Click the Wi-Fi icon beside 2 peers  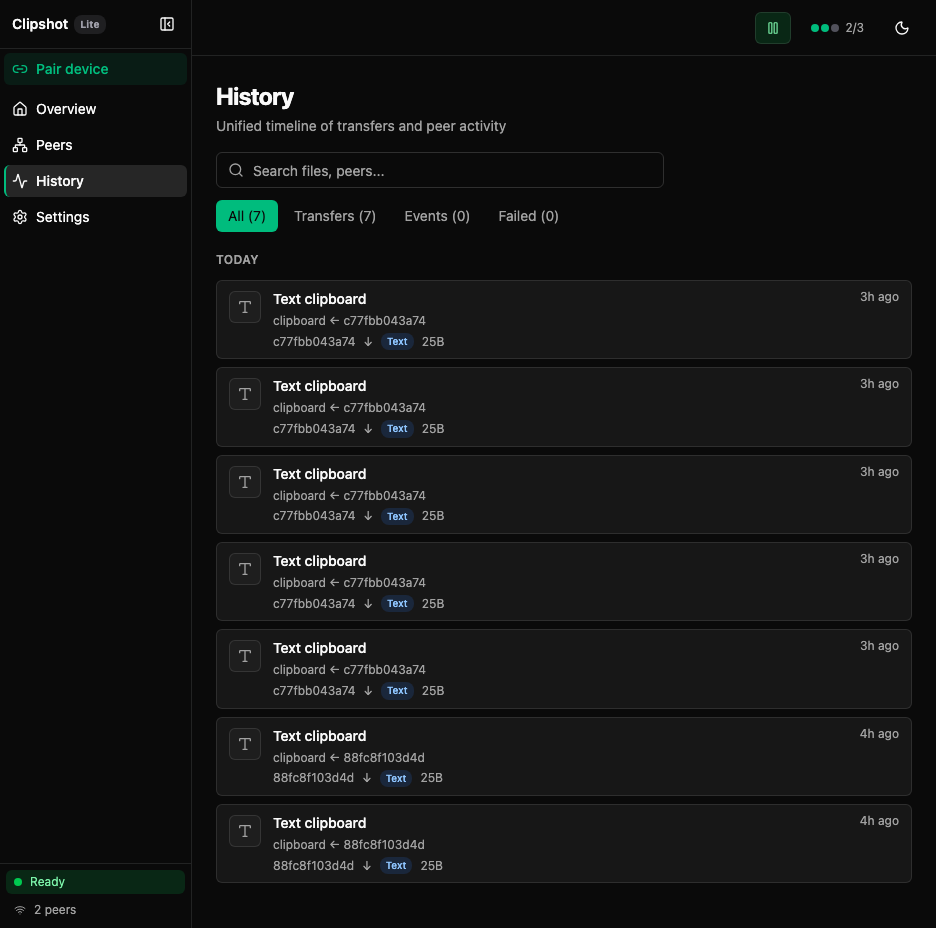21,910
